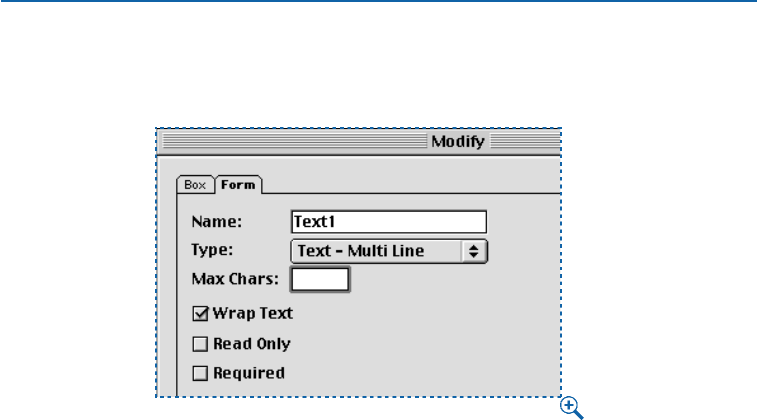Tick the Required checkbox
This screenshot has width=757, height=420.
(199, 374)
